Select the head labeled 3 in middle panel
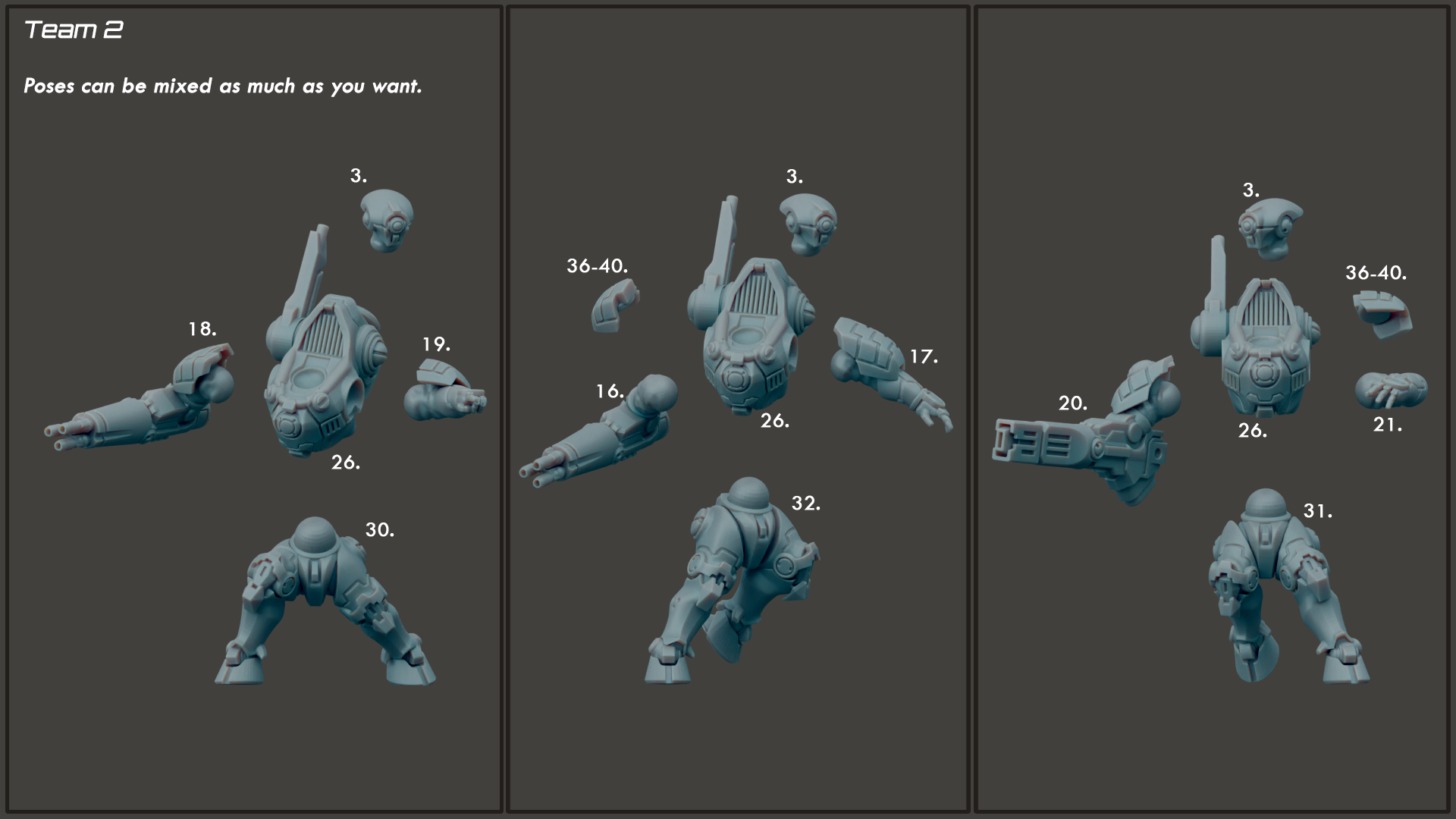 coord(808,224)
